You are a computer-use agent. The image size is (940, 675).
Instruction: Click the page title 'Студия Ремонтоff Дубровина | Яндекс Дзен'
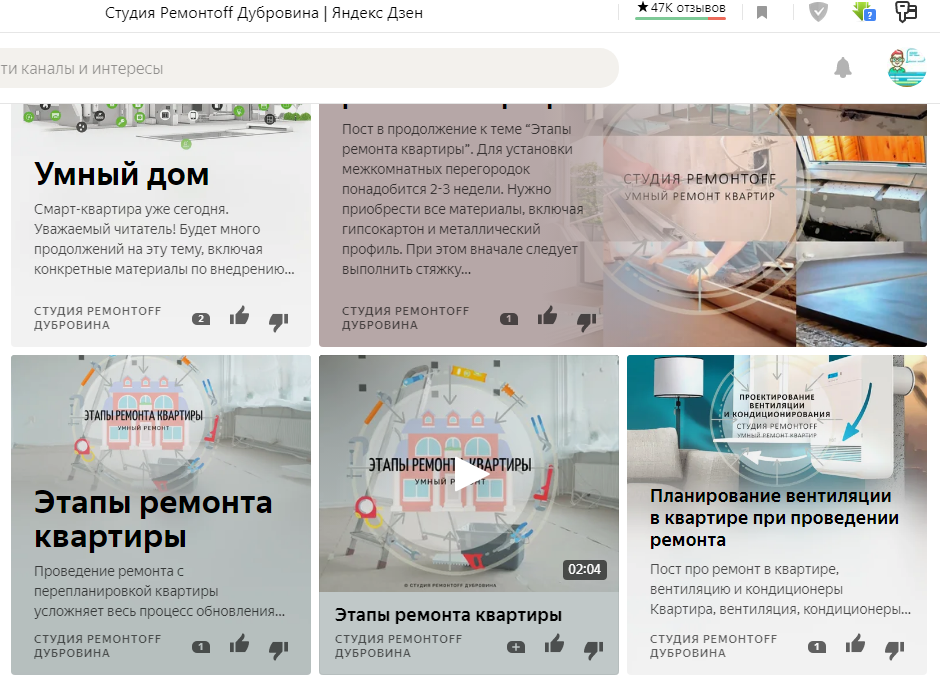click(264, 13)
